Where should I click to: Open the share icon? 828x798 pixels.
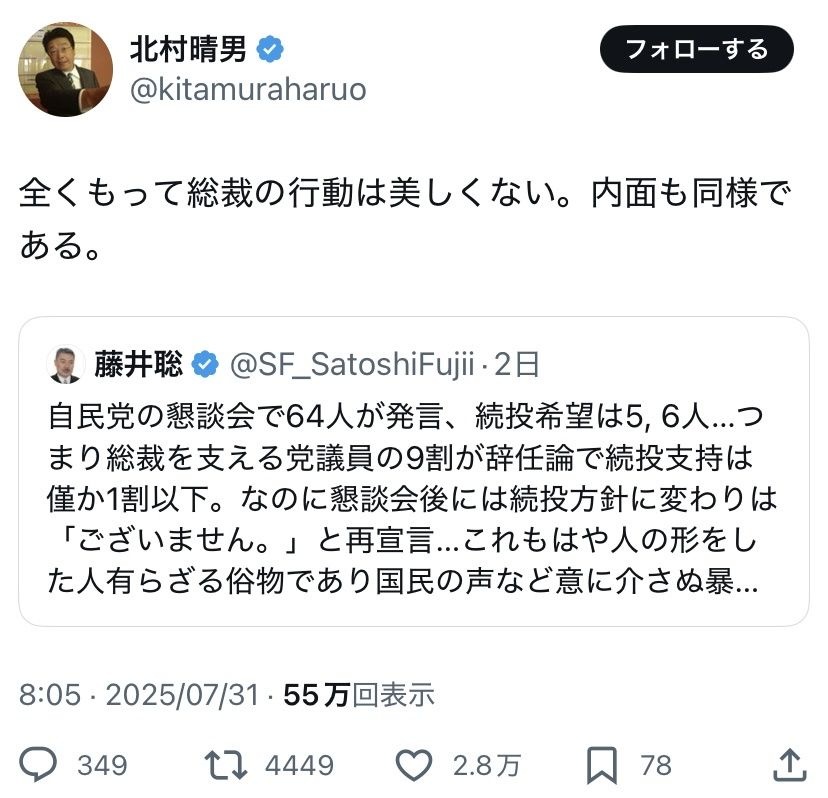790,765
